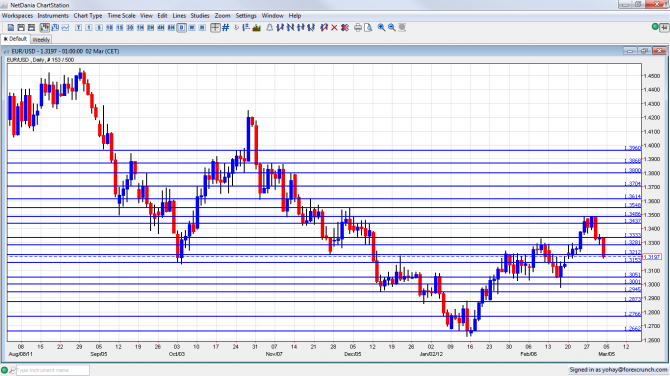Select the line chart type icon
Screen dimensions: 670x376
[65, 28]
